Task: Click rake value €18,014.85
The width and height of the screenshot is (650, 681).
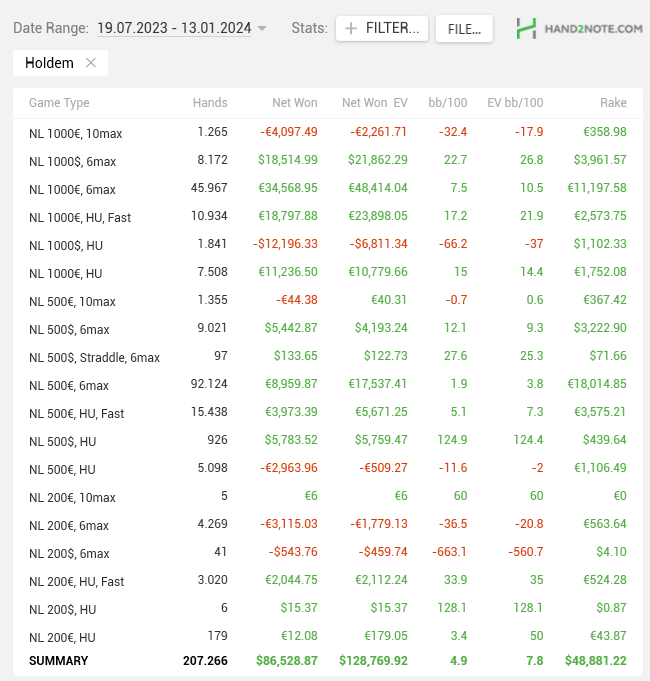Action: pyautogui.click(x=597, y=384)
